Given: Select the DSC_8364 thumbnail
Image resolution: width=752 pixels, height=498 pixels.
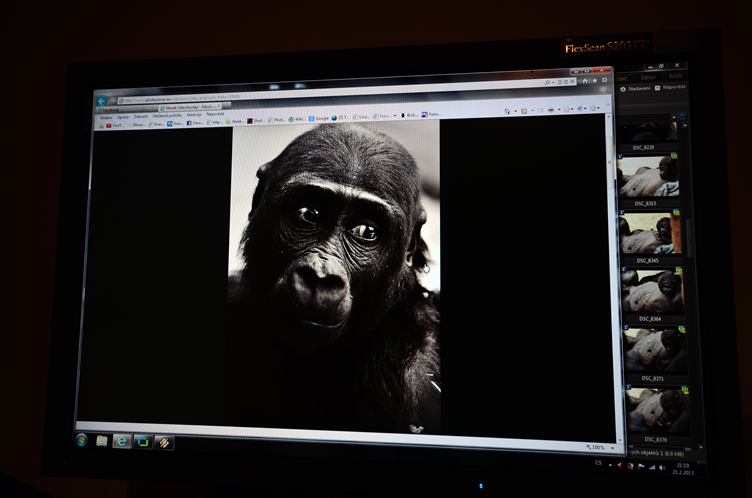Looking at the screenshot, I should click(651, 292).
